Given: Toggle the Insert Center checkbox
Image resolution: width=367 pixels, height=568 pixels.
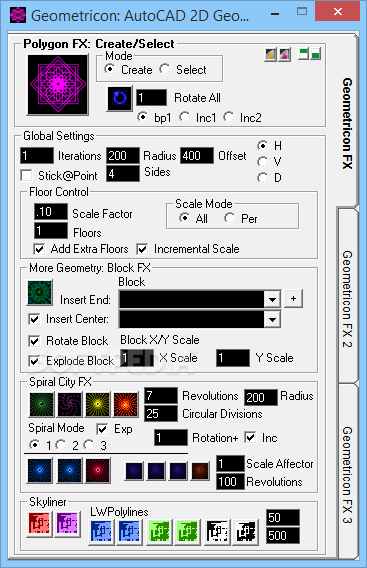Looking at the screenshot, I should point(34,319).
